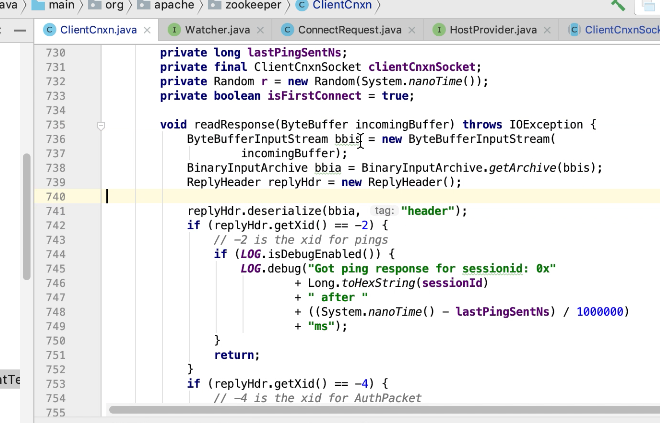Viewport: 660px width, 423px height.
Task: Switch to the ClientCnxn.java tab
Action: [98, 30]
